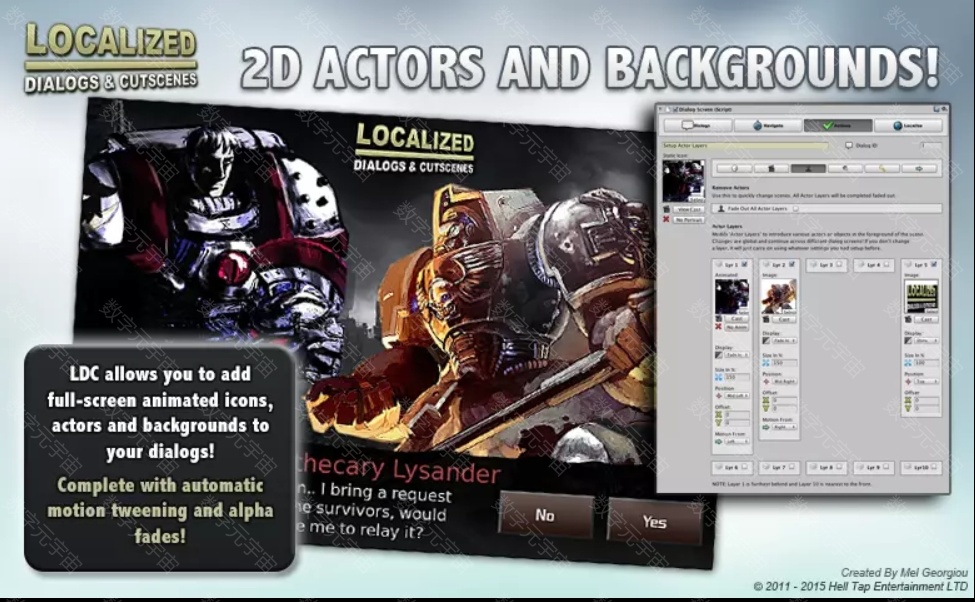The height and width of the screenshot is (602, 975).
Task: Click the Lyr 5 Size In % field
Action: (x=926, y=363)
